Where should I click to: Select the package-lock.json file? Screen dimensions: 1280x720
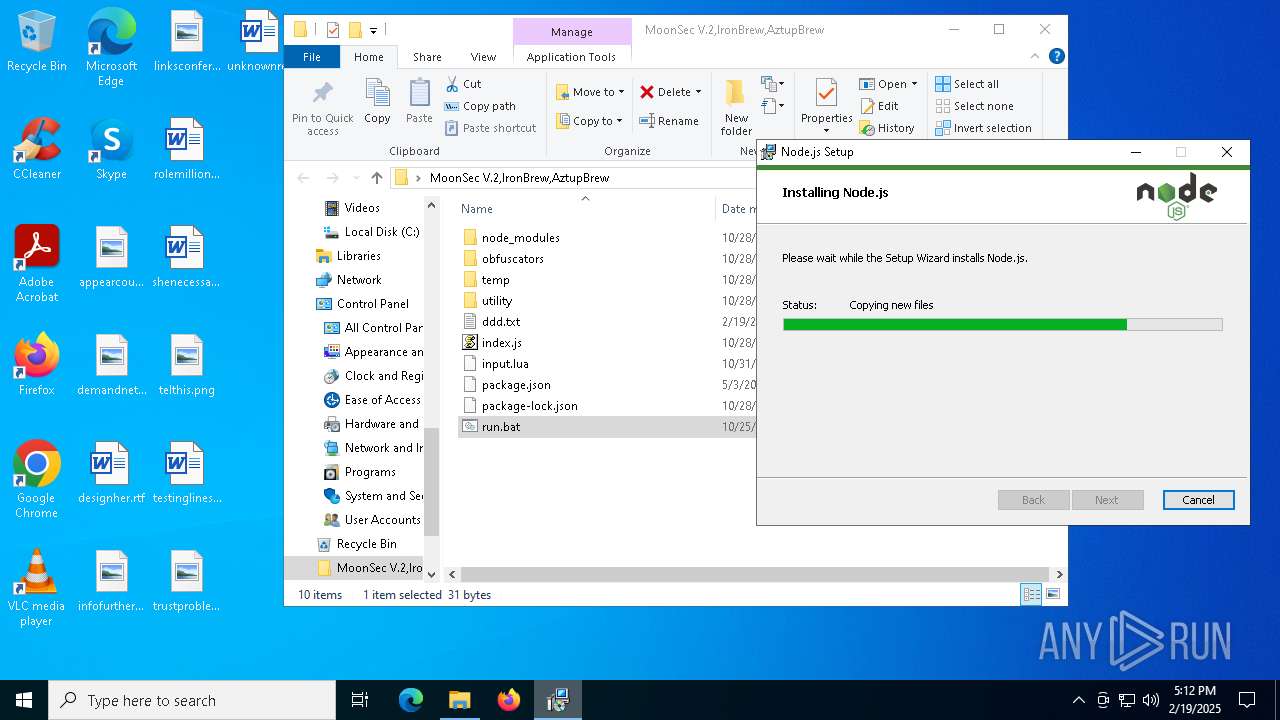coord(529,405)
